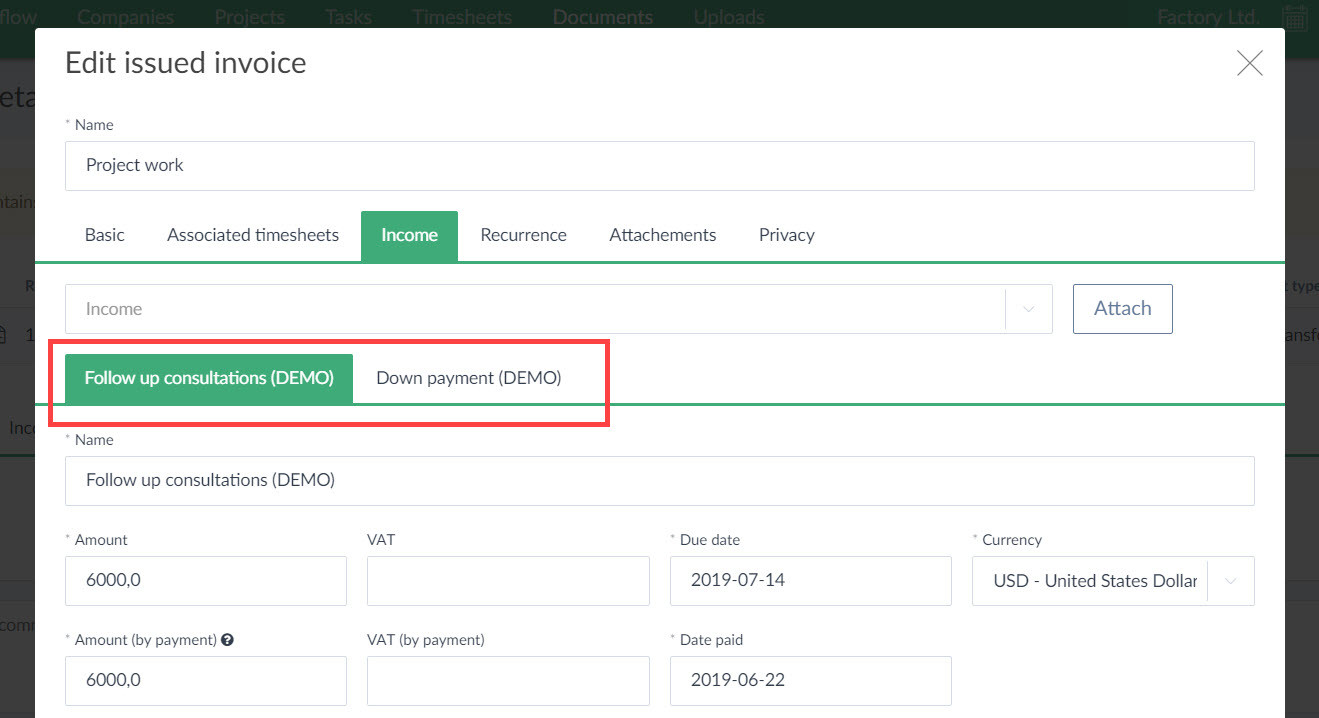Select the Follow up consultations (DEMO) tab
Viewport: 1319px width, 718px height.
click(x=209, y=378)
